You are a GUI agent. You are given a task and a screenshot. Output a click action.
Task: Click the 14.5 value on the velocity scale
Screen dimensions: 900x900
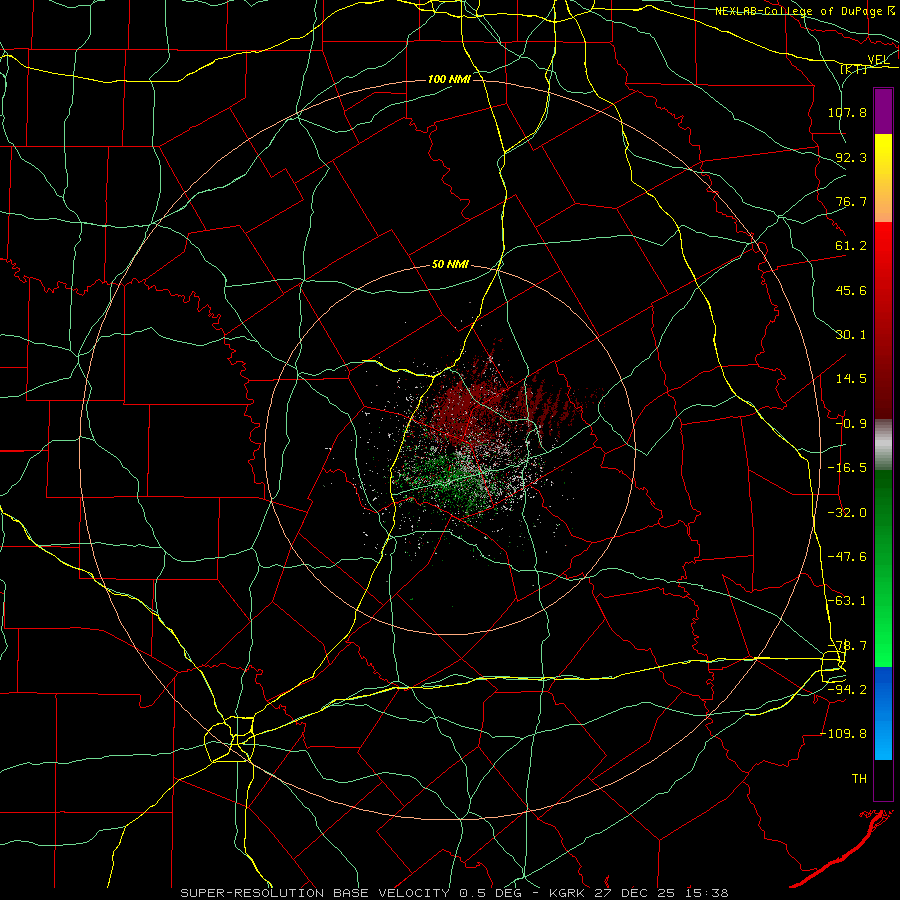[x=851, y=379]
